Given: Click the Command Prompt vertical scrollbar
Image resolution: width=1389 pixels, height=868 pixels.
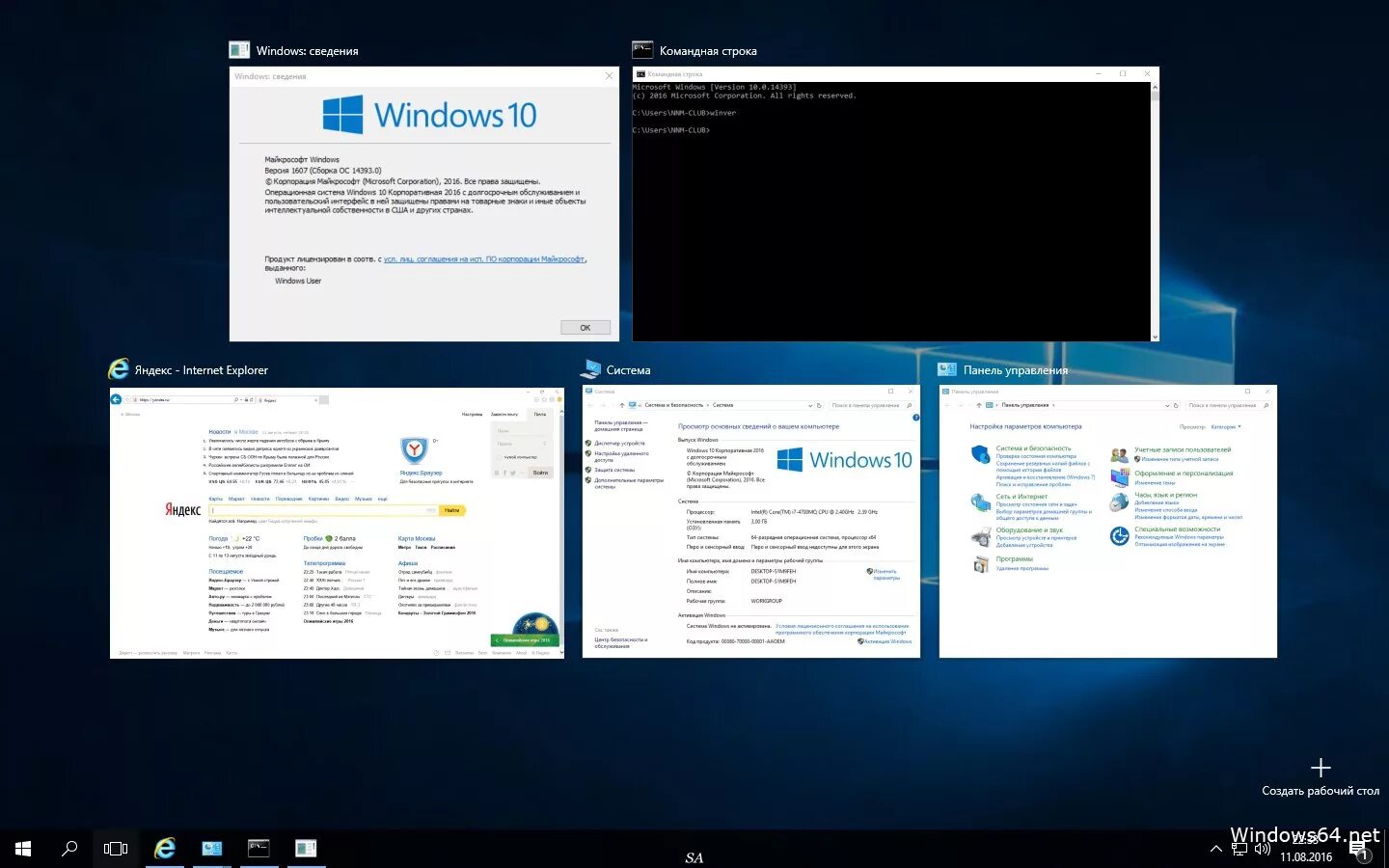Looking at the screenshot, I should pos(1155,211).
